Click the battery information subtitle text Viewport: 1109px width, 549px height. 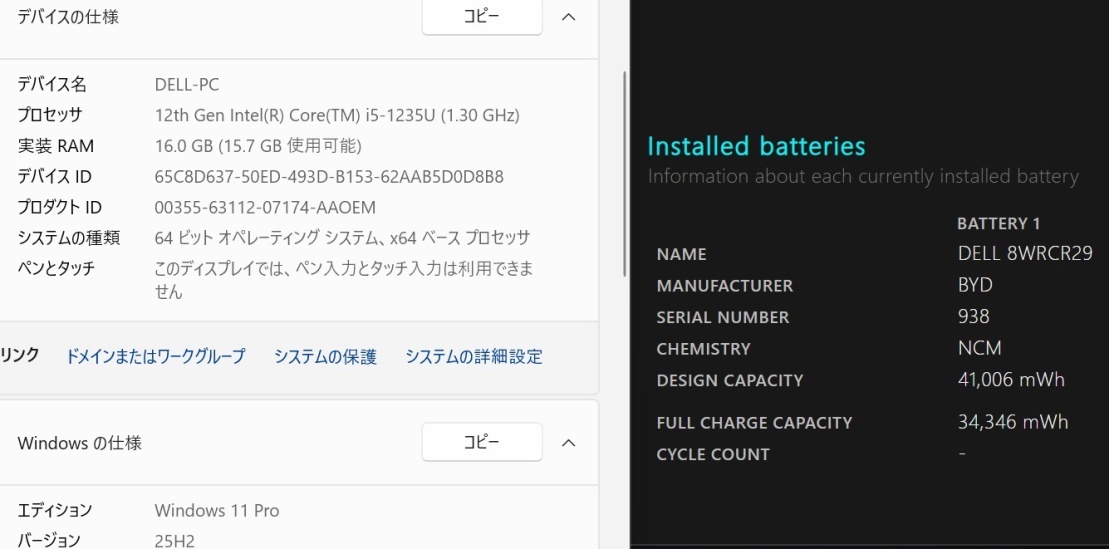tap(863, 176)
